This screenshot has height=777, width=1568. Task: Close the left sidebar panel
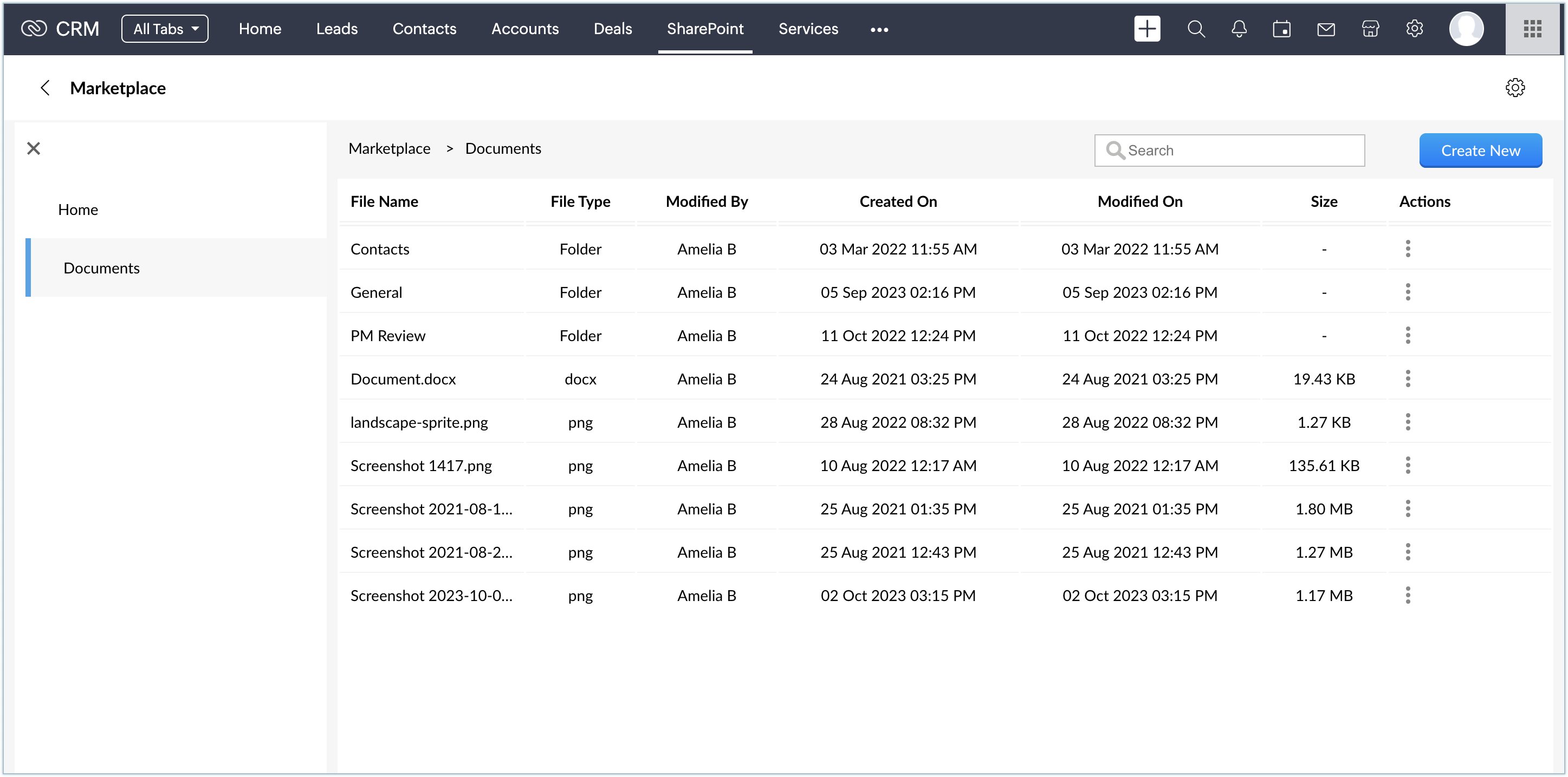coord(34,148)
